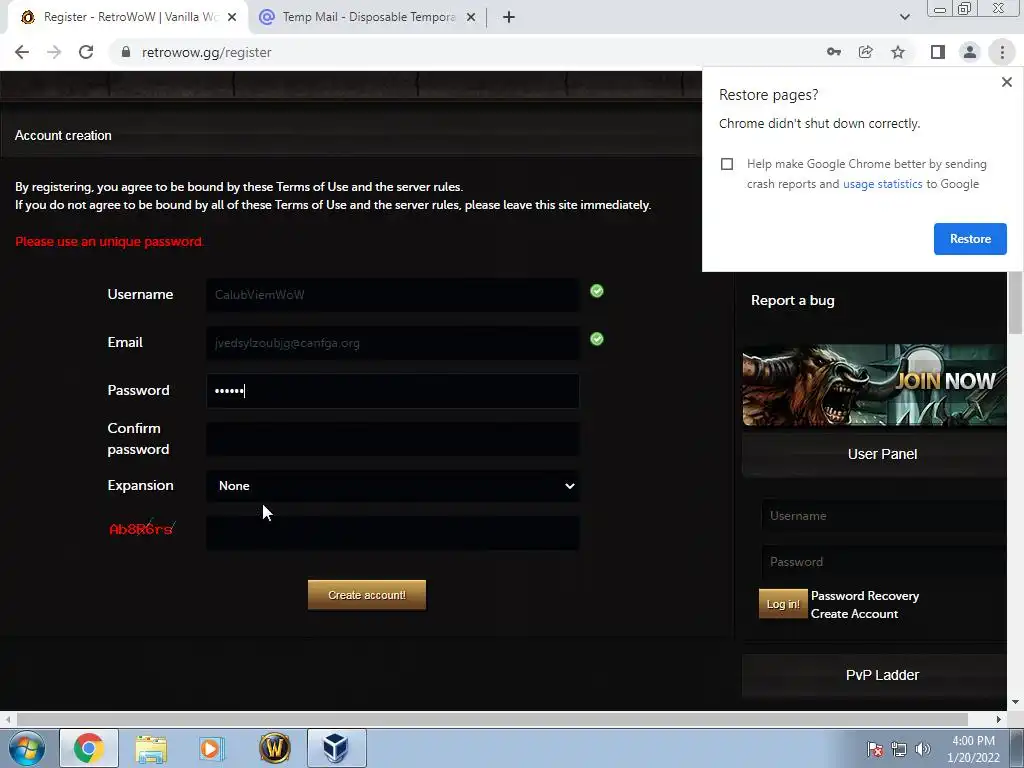
Task: Click the JOIN NOW banner
Action: tap(874, 385)
